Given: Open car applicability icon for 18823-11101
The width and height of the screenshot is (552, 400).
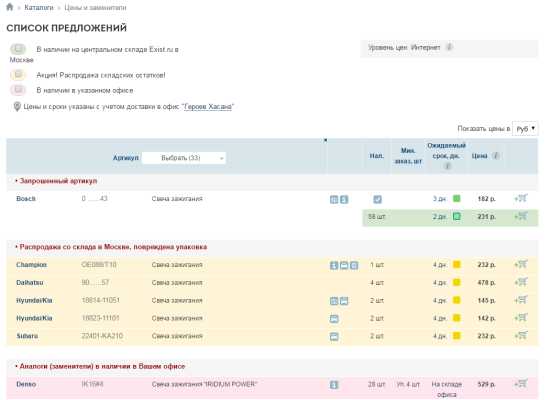Looking at the screenshot, I should 334,319.
